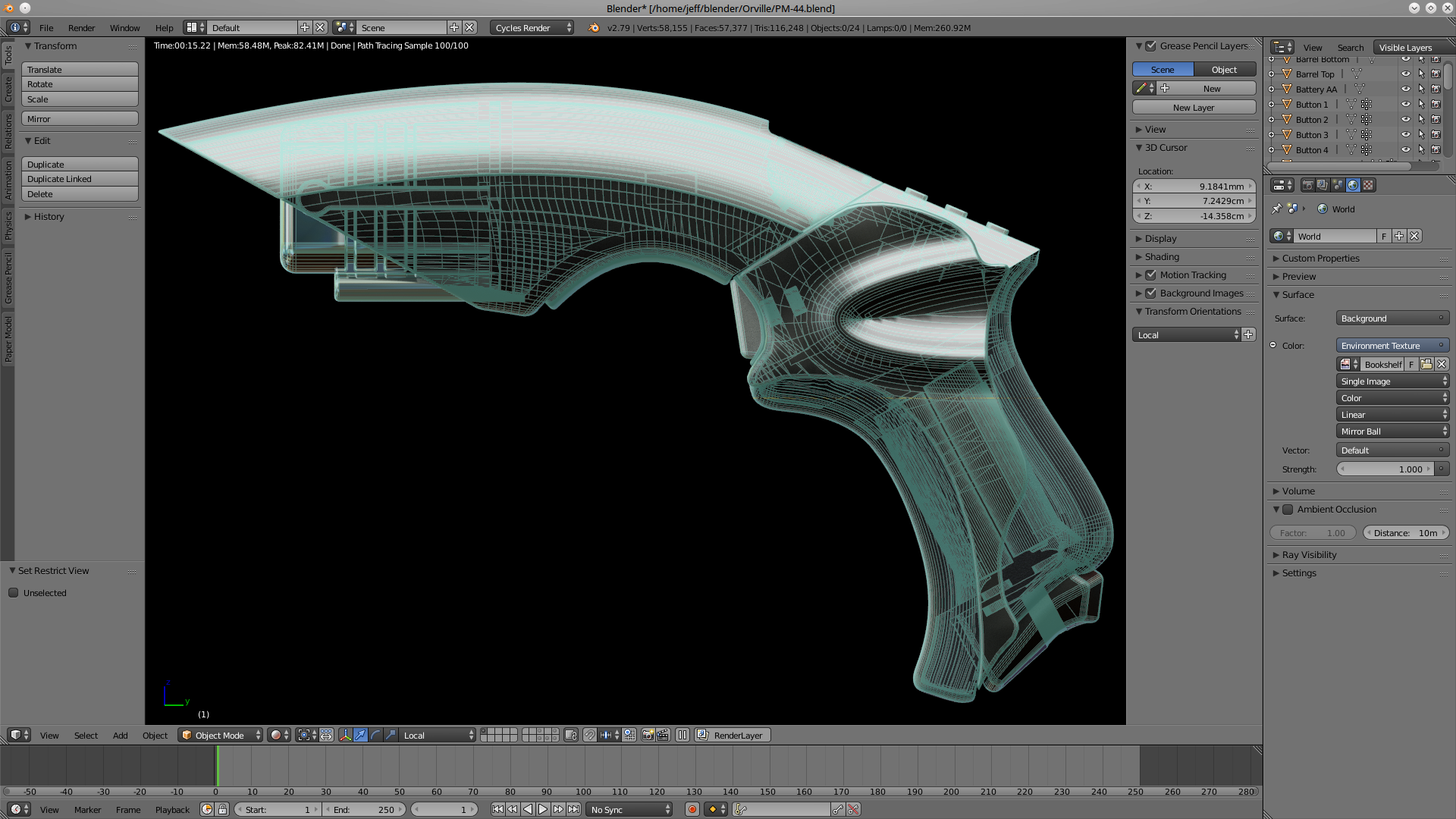Screen dimensions: 1456x819
Task: Open the File menu
Action: (46, 27)
